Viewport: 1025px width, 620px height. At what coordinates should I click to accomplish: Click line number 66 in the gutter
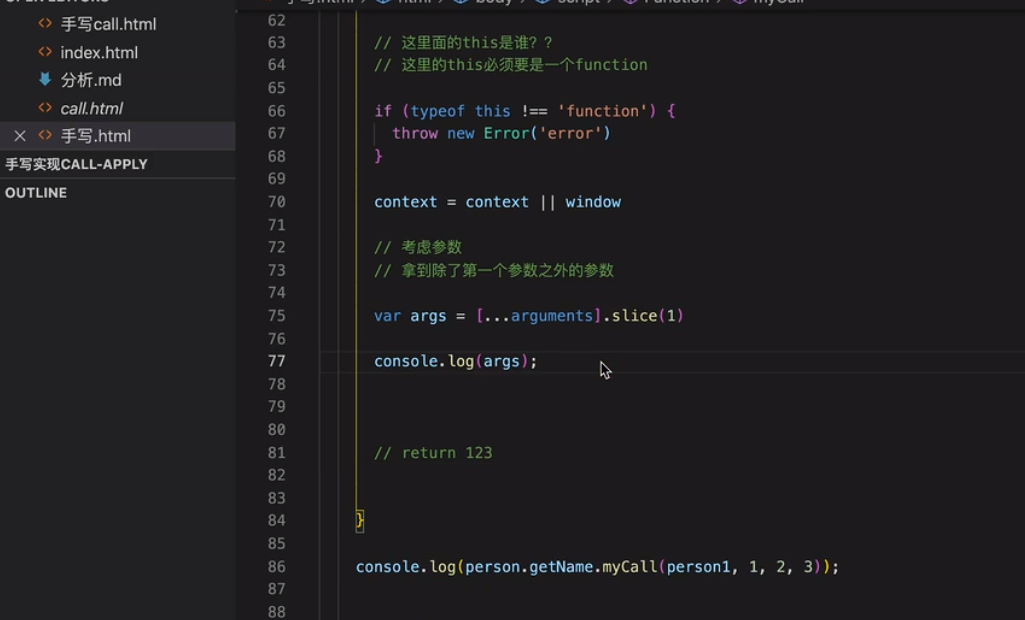click(x=277, y=111)
